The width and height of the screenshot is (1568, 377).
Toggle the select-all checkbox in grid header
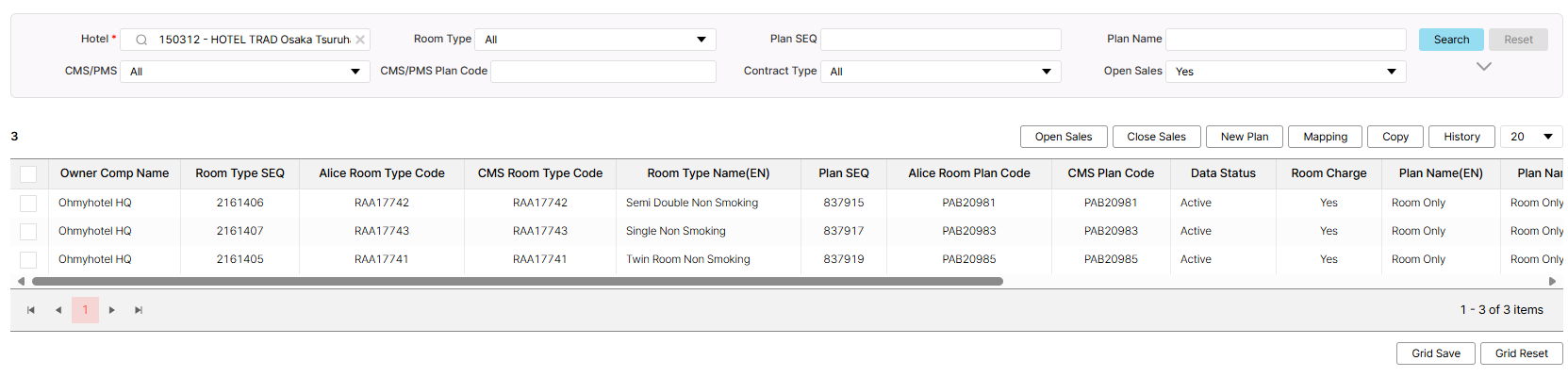[28, 174]
